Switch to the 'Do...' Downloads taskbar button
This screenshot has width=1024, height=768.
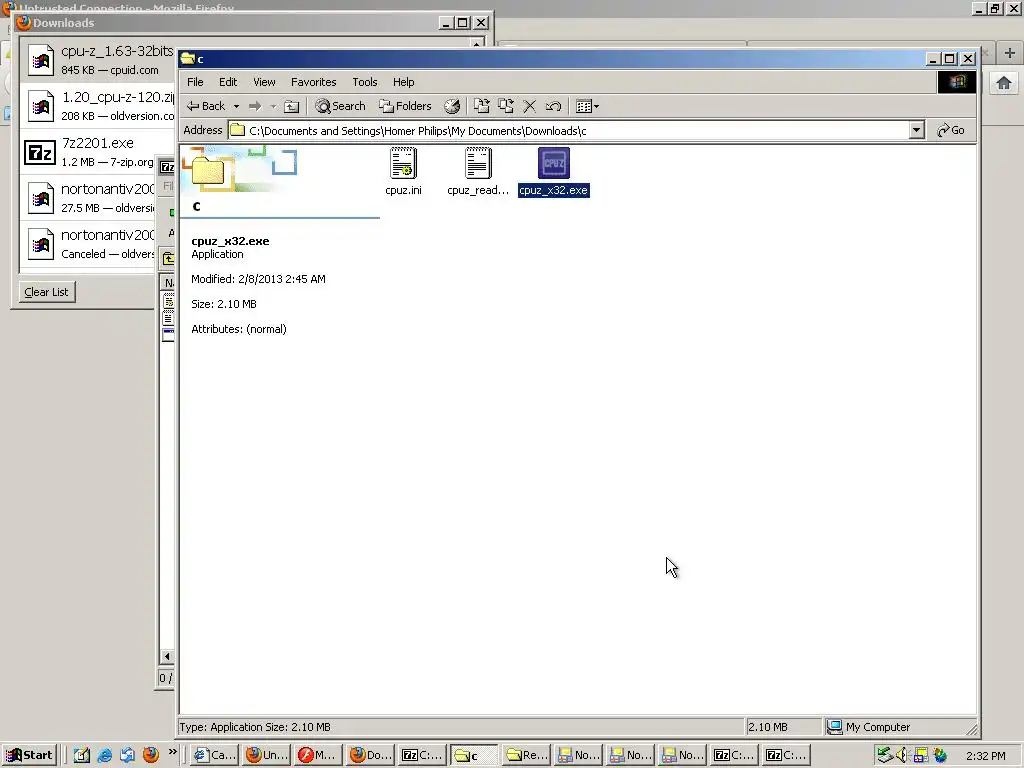point(370,755)
